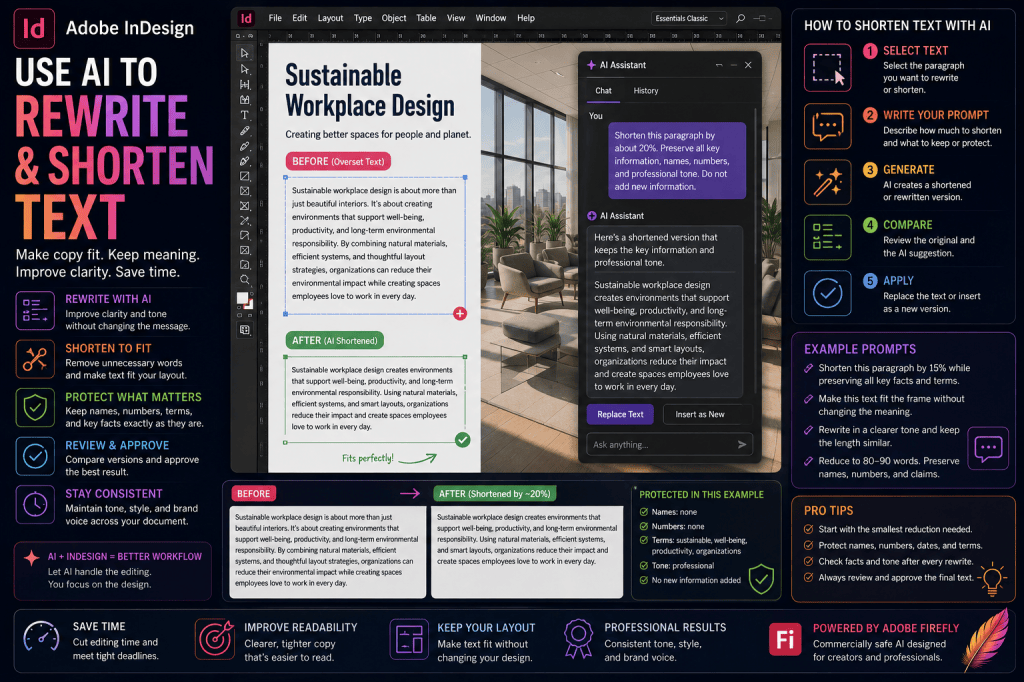Click the Generate magic wand icon
The image size is (1024, 682).
coord(827,182)
